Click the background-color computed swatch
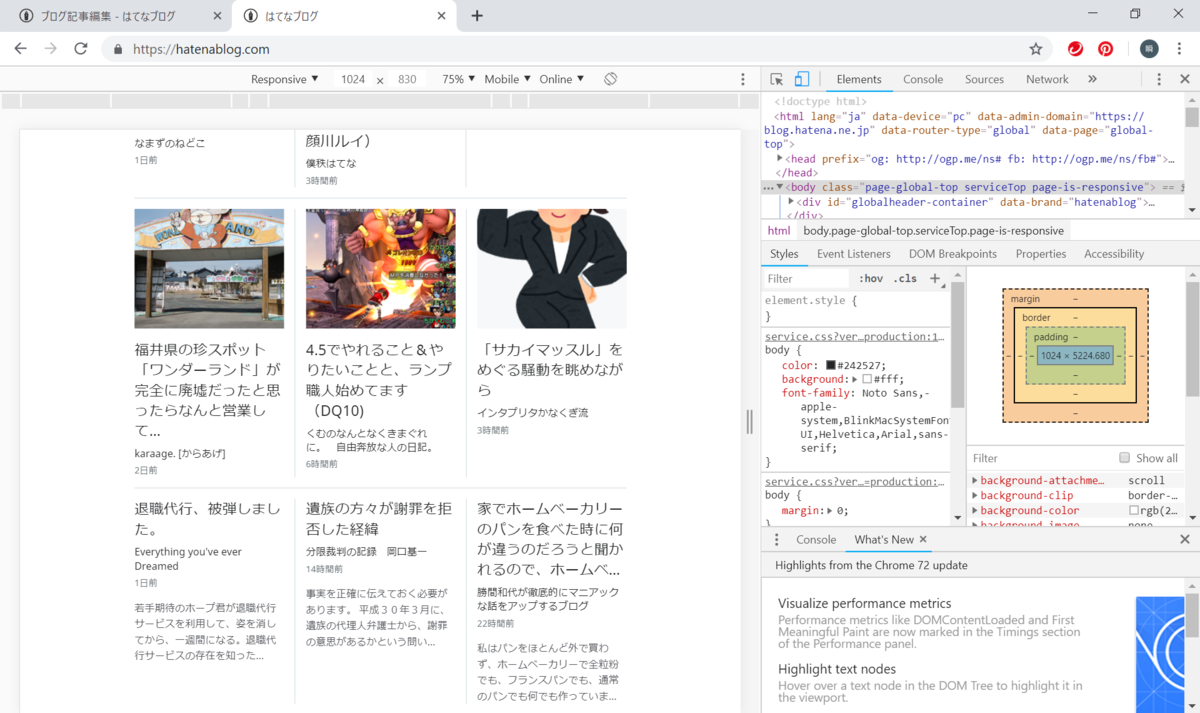The image size is (1200, 713). pyautogui.click(x=1133, y=511)
